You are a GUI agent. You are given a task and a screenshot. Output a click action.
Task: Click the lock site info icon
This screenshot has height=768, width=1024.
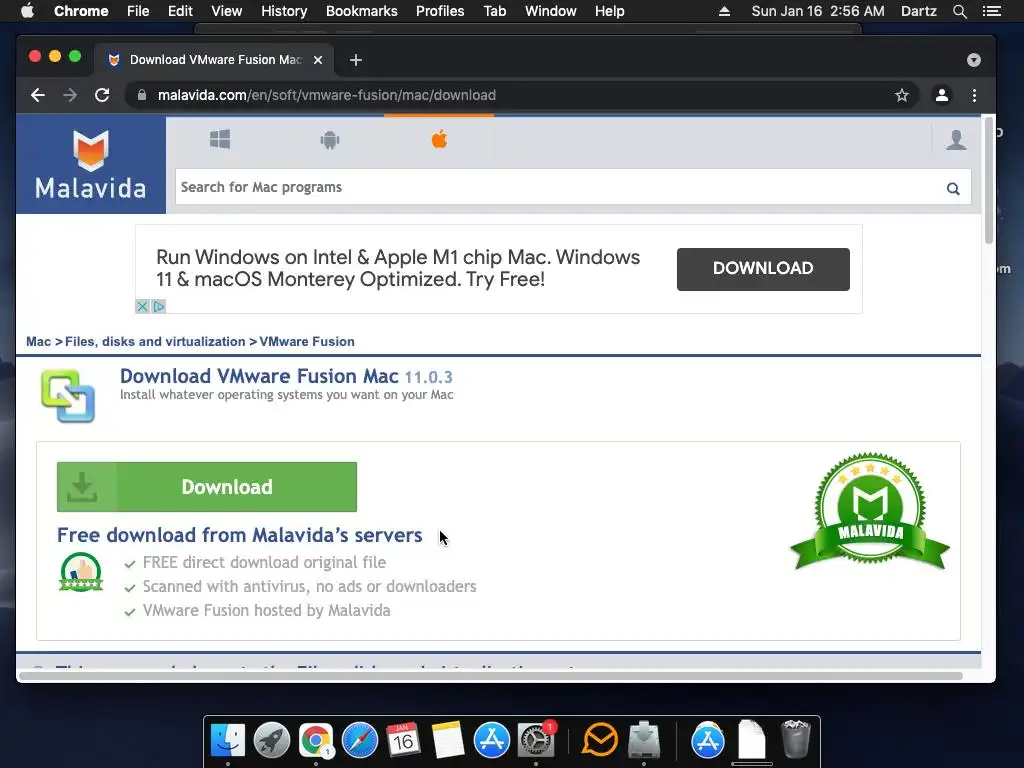[142, 95]
